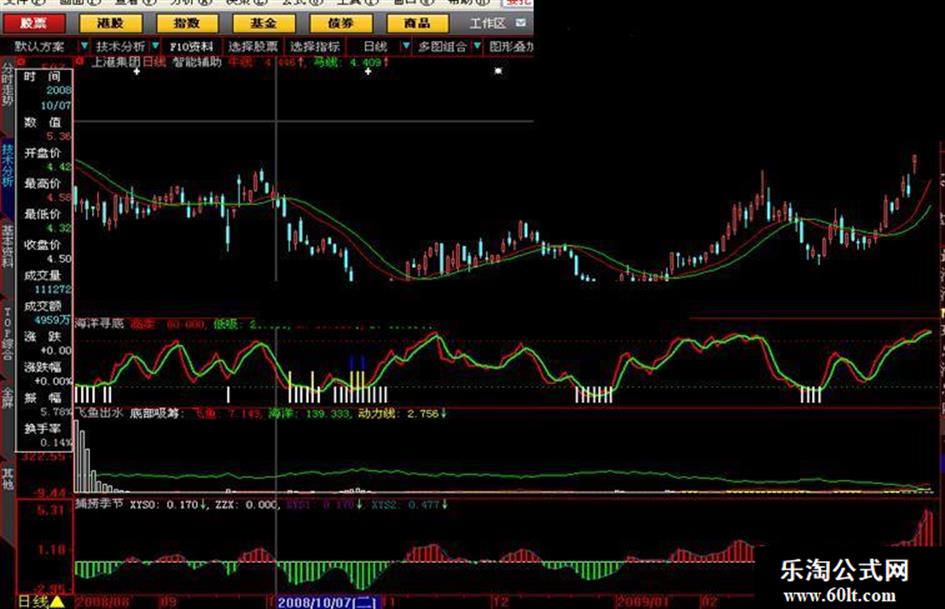Screen dimensions: 945x609
Task: Click the 收盘价 value 4.50
Action: (60, 259)
